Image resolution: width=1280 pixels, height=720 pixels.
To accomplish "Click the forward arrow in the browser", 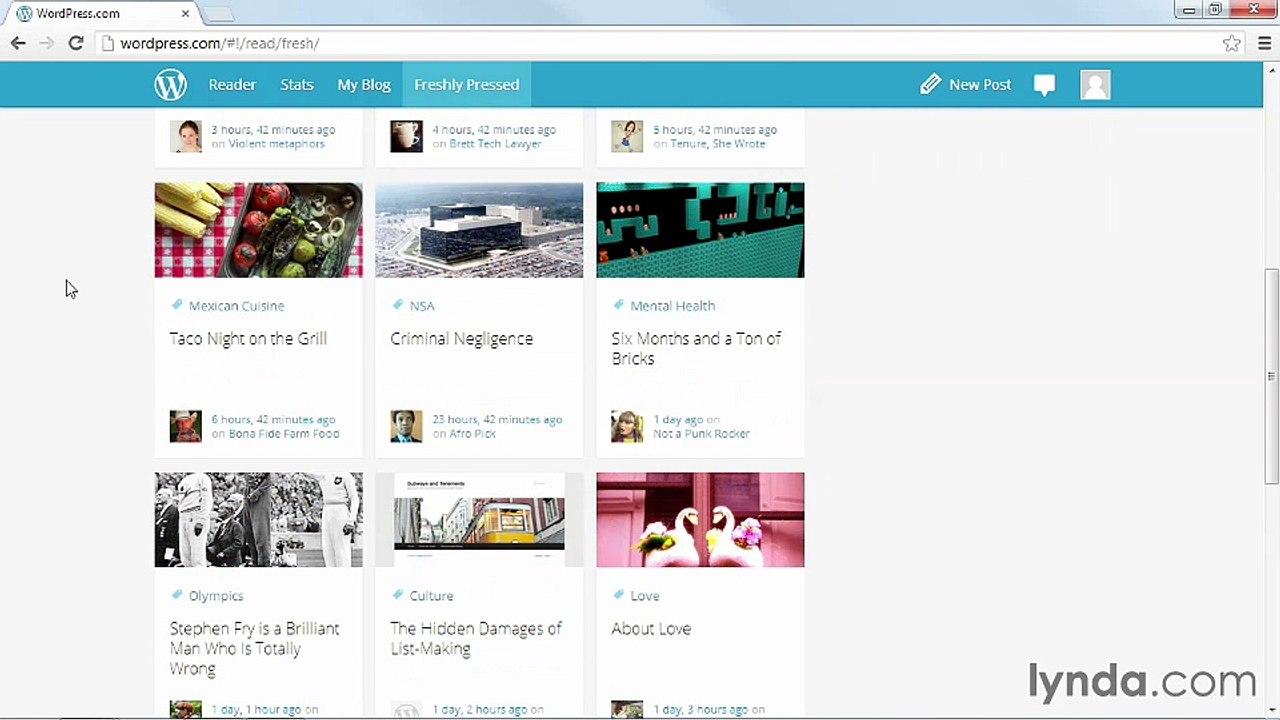I will (46, 43).
